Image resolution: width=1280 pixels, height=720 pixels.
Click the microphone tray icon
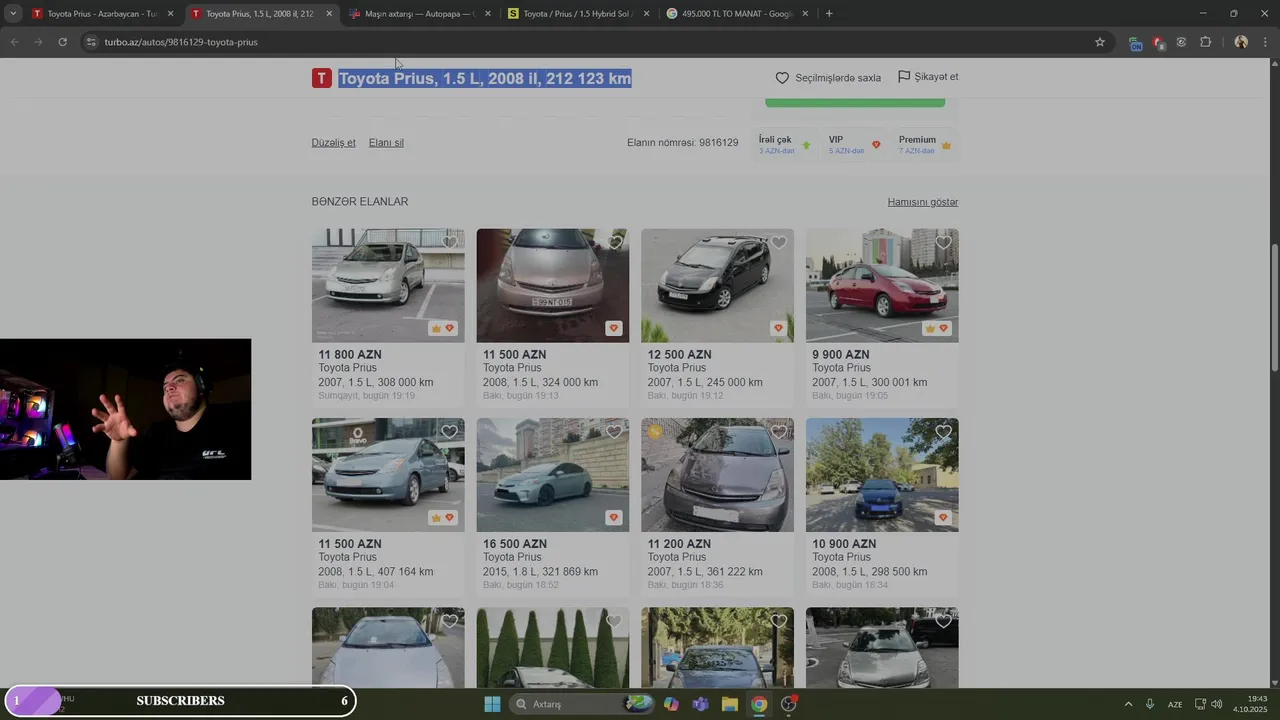tap(1150, 704)
